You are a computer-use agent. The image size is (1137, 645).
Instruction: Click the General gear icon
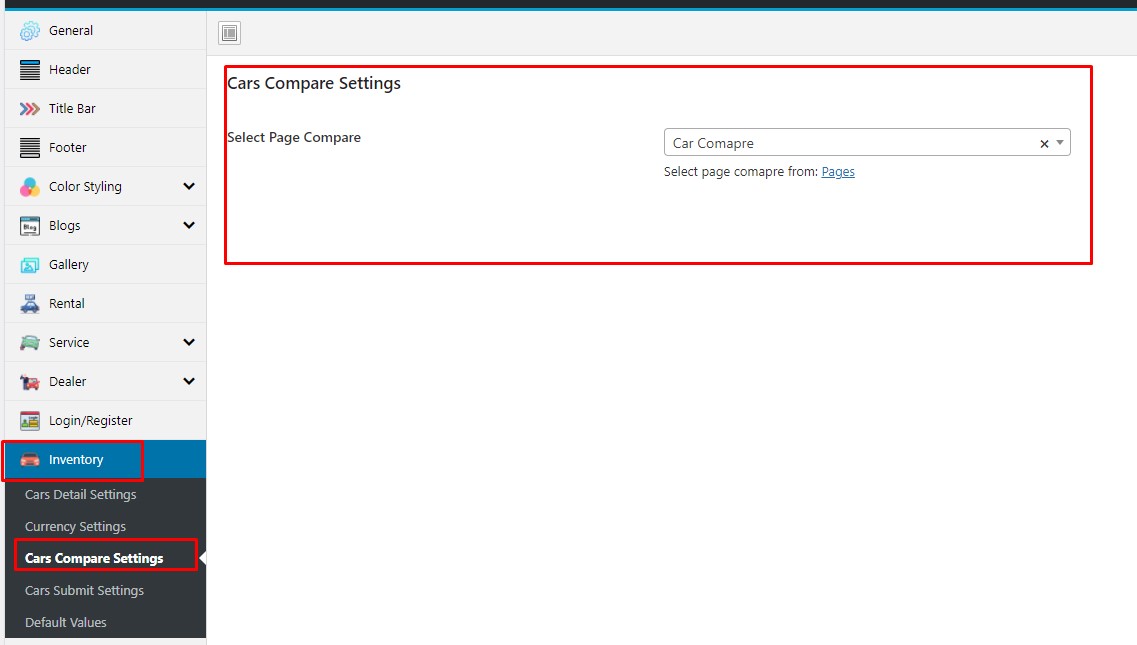30,31
